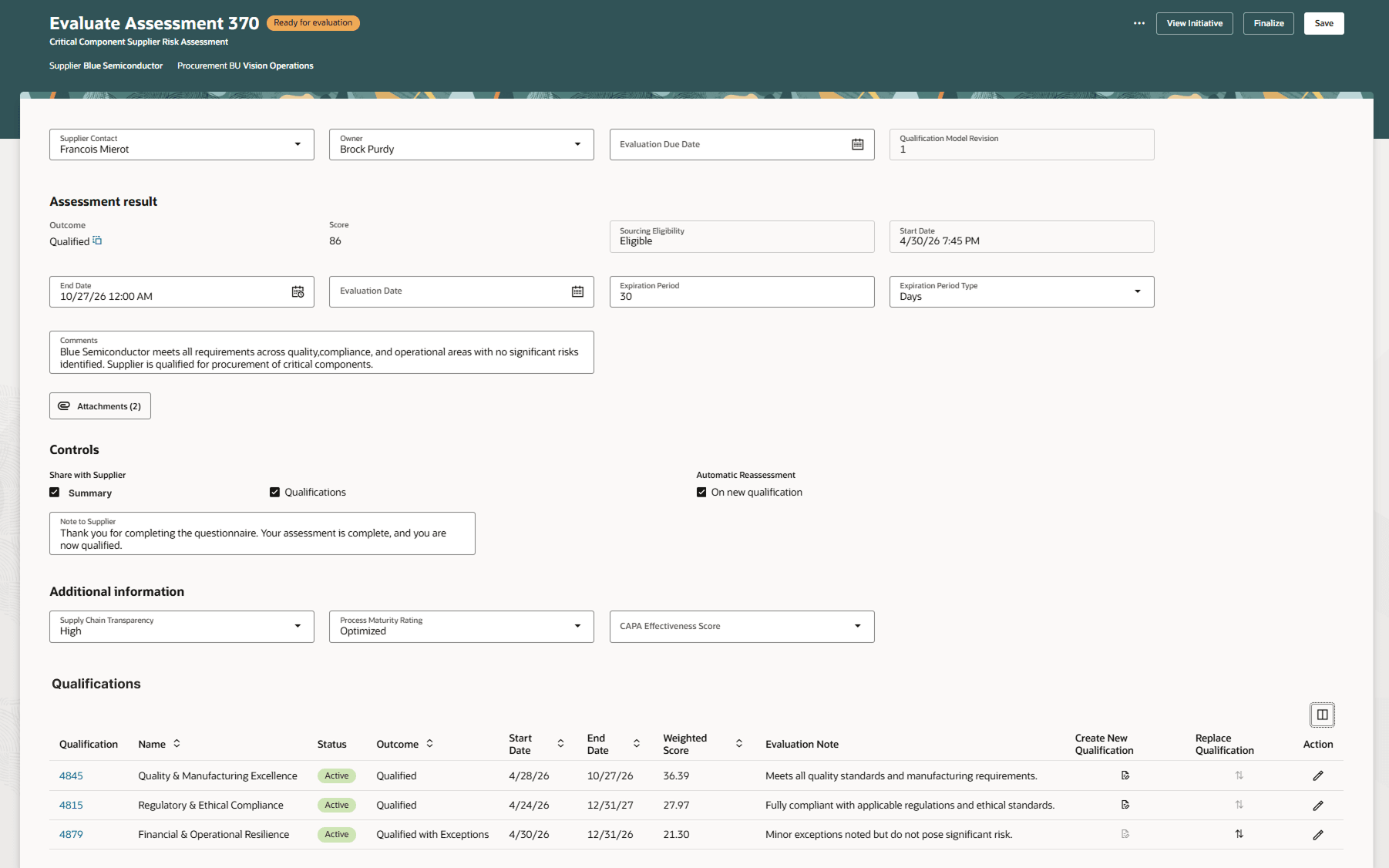Toggle On new qualification checkbox
This screenshot has width=1389, height=868.
click(701, 492)
